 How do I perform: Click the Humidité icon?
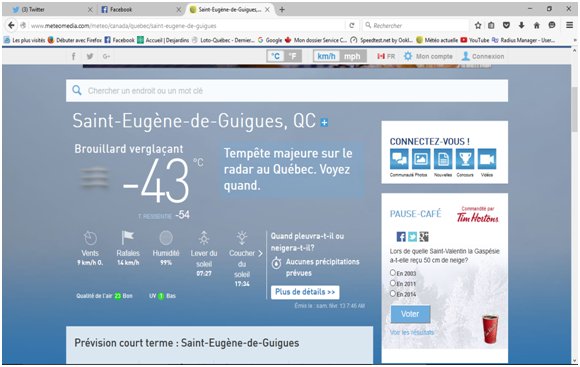(x=166, y=238)
